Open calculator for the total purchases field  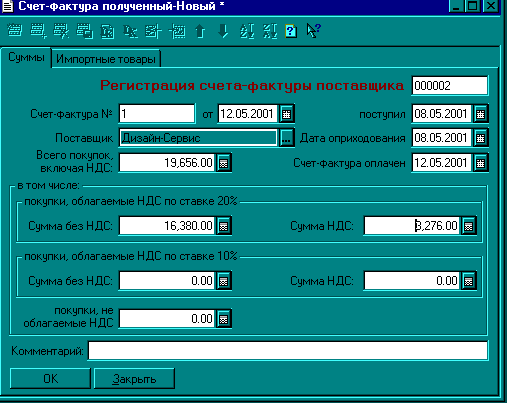pos(224,163)
